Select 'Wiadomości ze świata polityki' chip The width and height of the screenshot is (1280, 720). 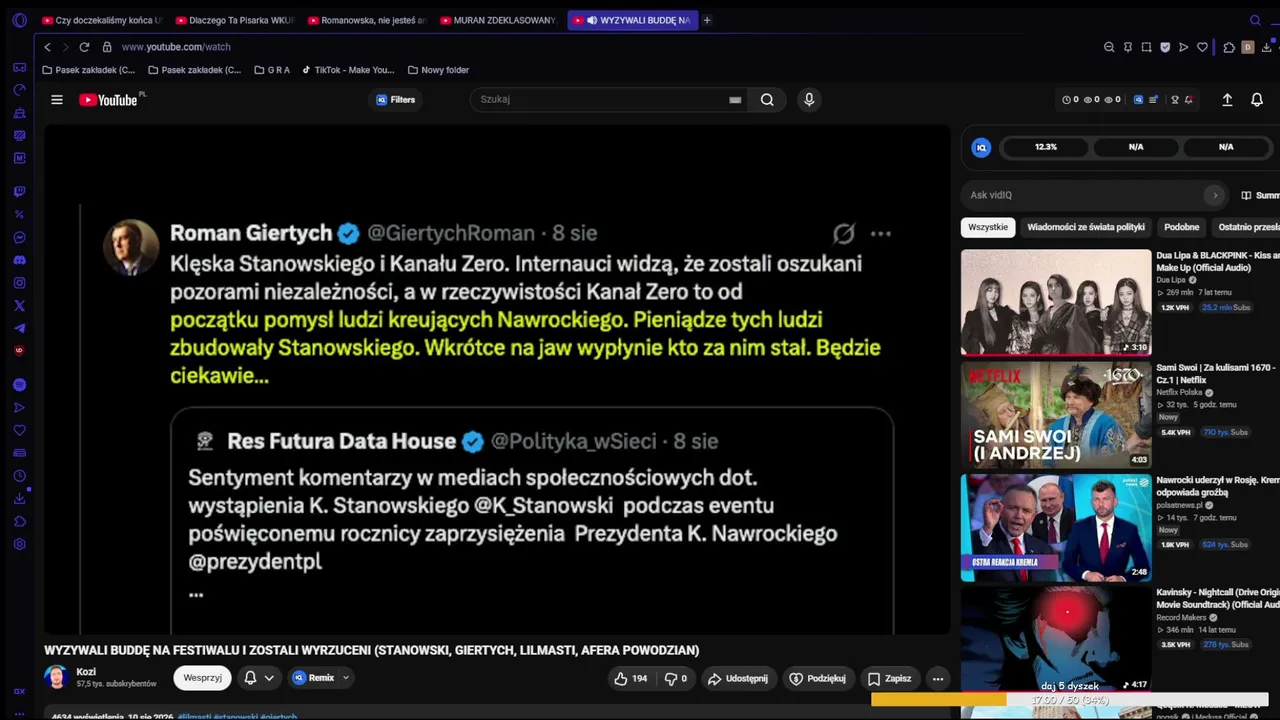[x=1086, y=227]
